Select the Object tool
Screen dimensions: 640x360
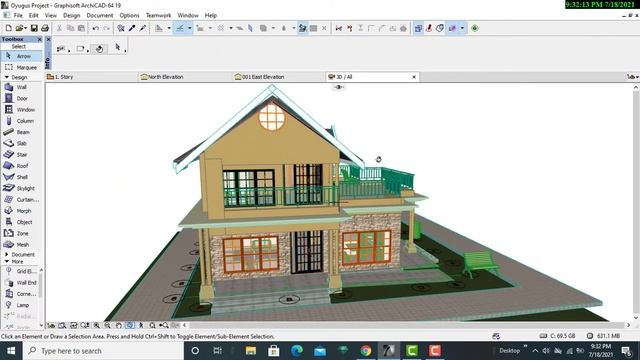(22, 222)
